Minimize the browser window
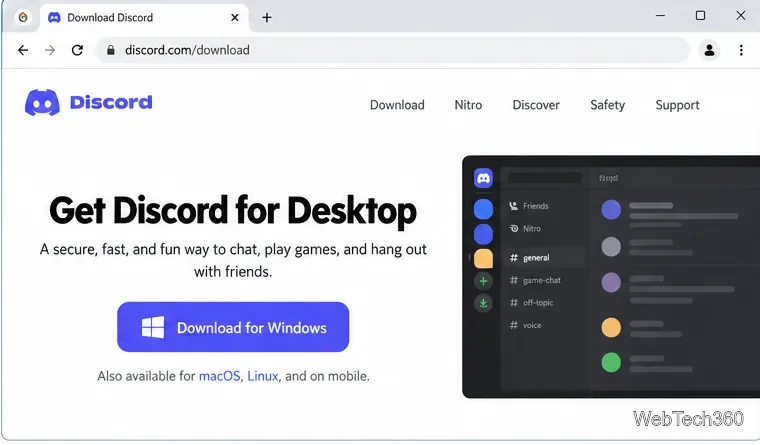Viewport: 760px width, 445px height. coord(660,16)
